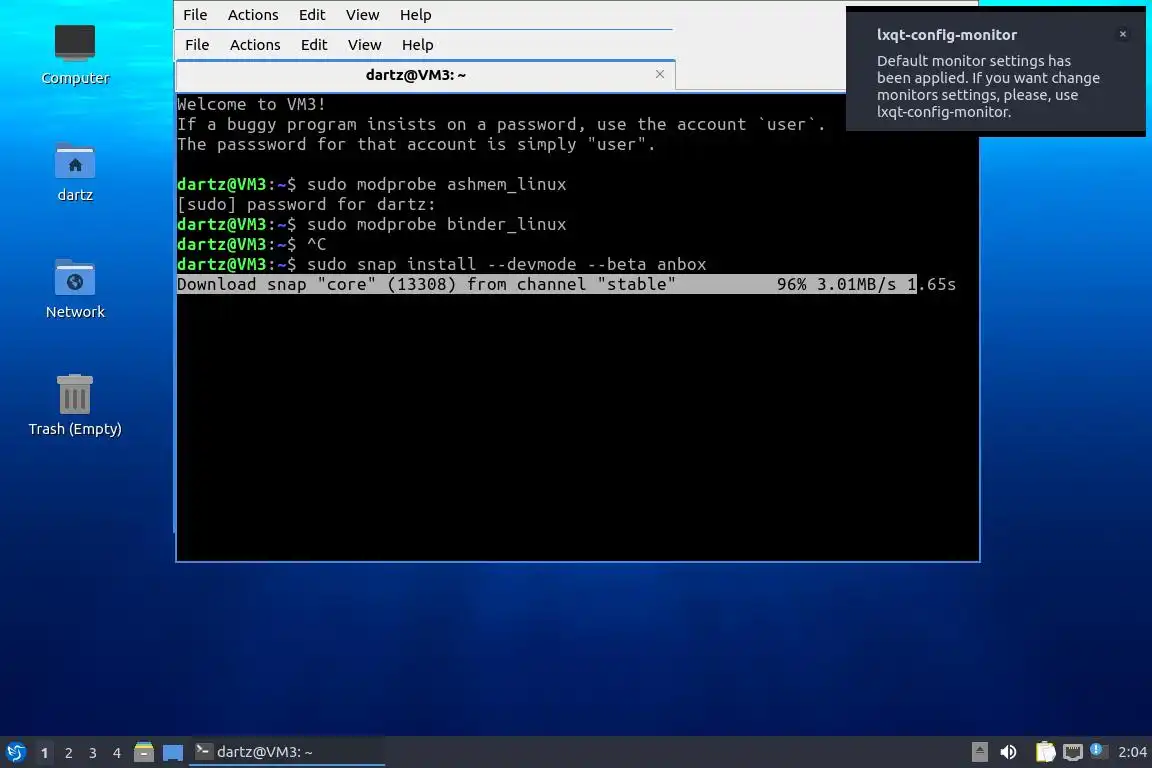Click the snap download progress bar line

(x=566, y=284)
